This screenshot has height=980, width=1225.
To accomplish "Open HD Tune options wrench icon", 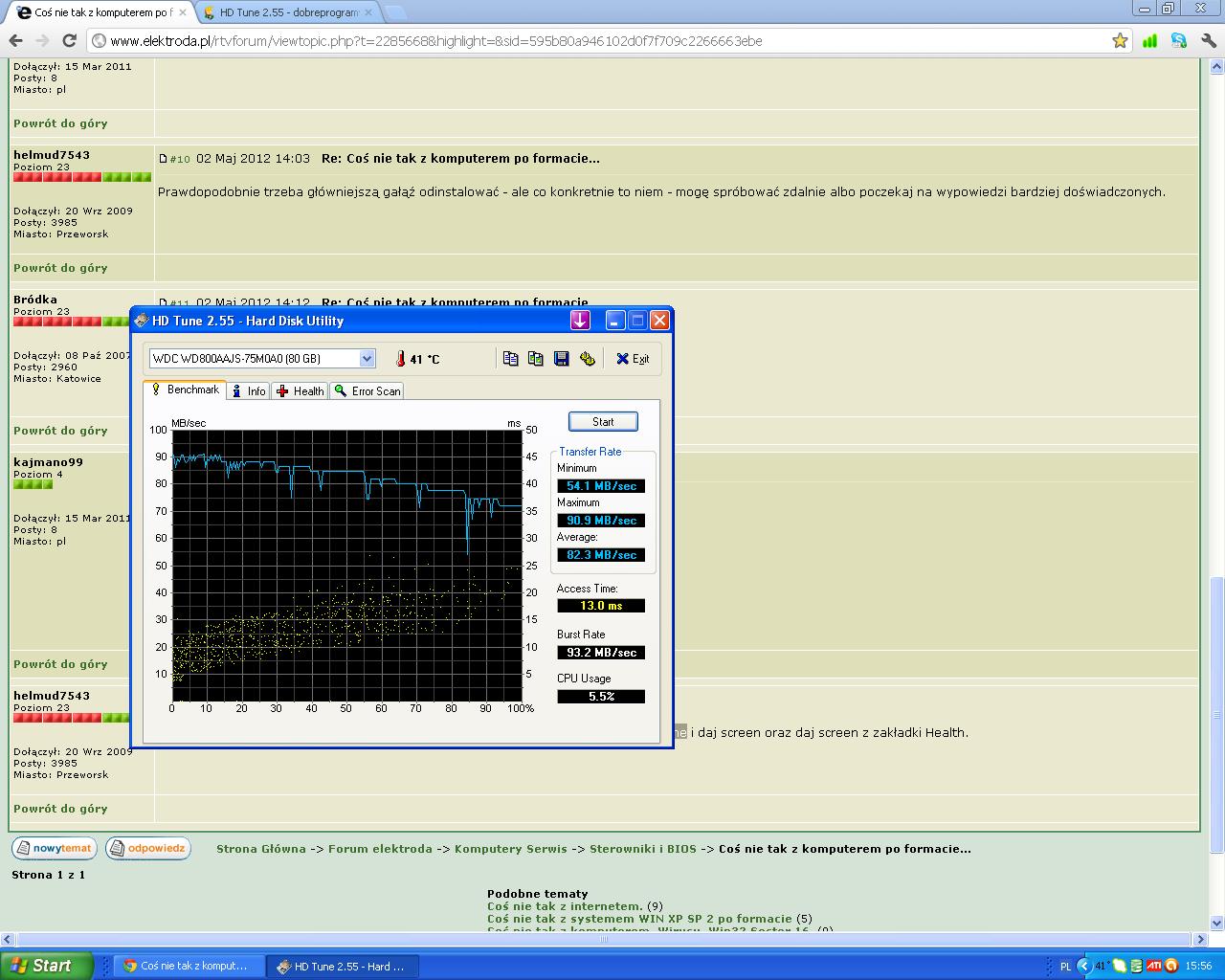I will [588, 358].
